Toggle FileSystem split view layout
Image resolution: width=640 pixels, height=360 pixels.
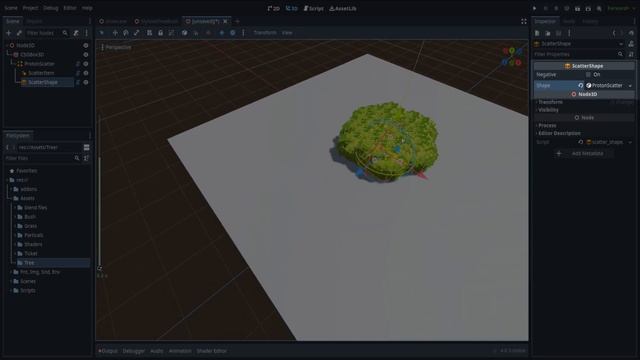pos(87,147)
